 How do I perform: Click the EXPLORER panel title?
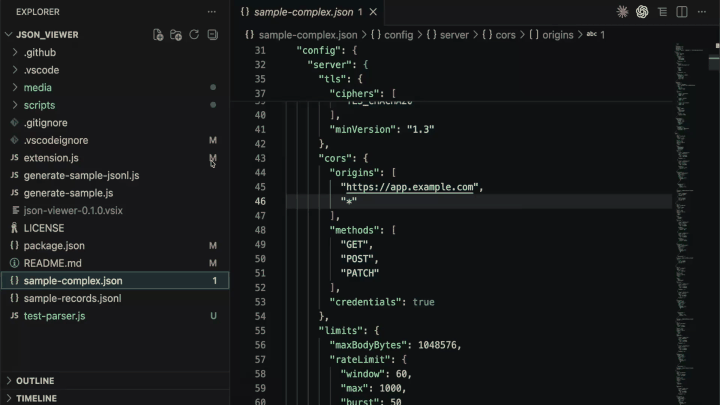pyautogui.click(x=38, y=12)
